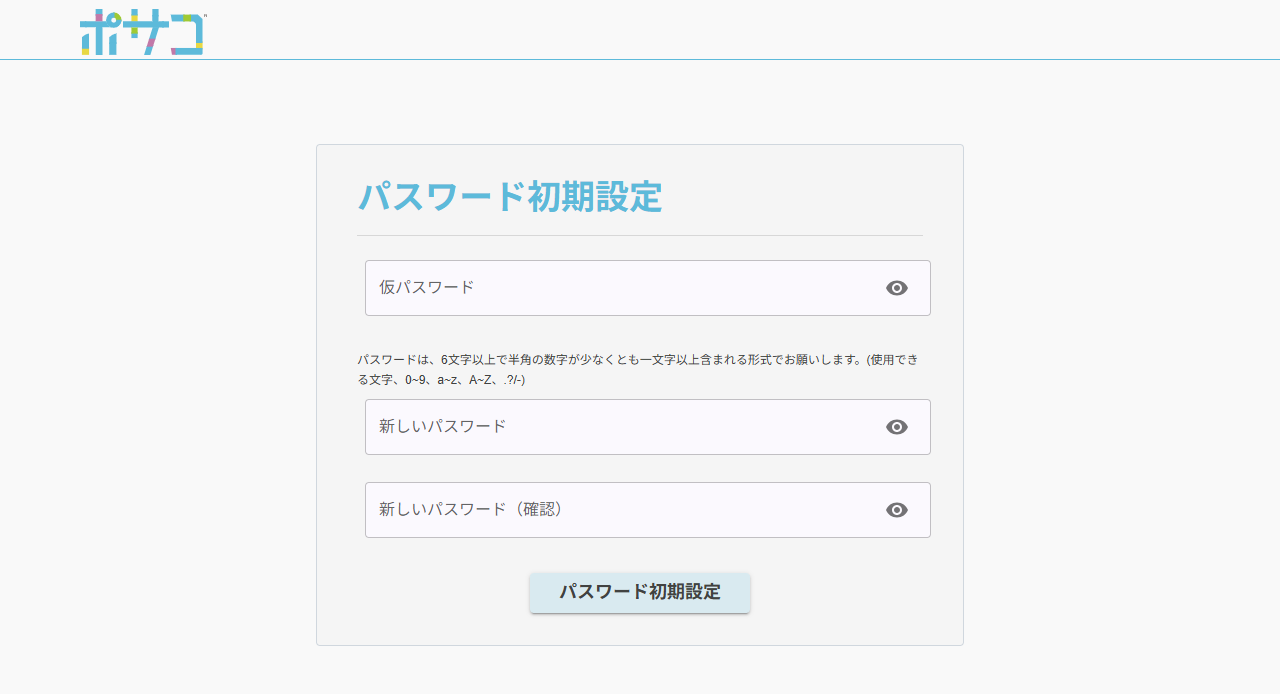This screenshot has height=694, width=1280.
Task: Focus the 仮パスワード input field
Action: pos(648,288)
